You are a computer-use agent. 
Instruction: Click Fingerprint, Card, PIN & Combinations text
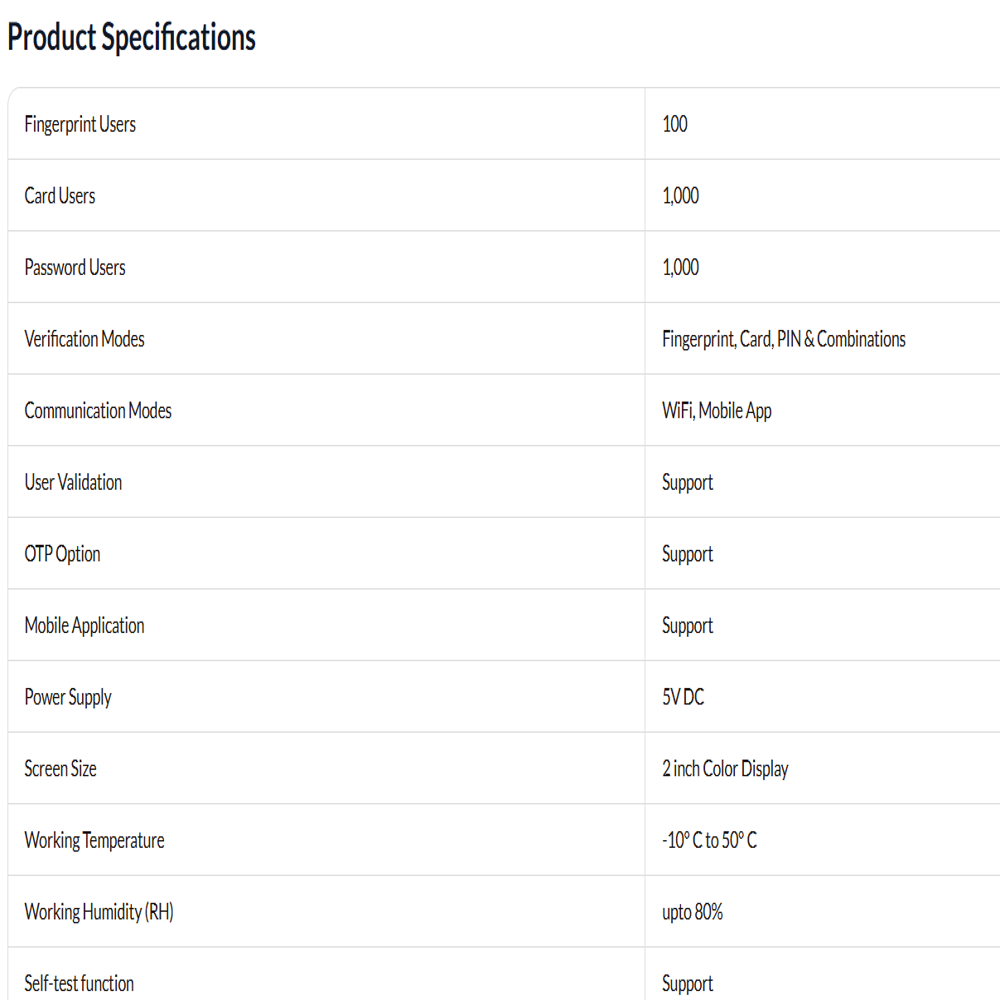pyautogui.click(x=784, y=339)
